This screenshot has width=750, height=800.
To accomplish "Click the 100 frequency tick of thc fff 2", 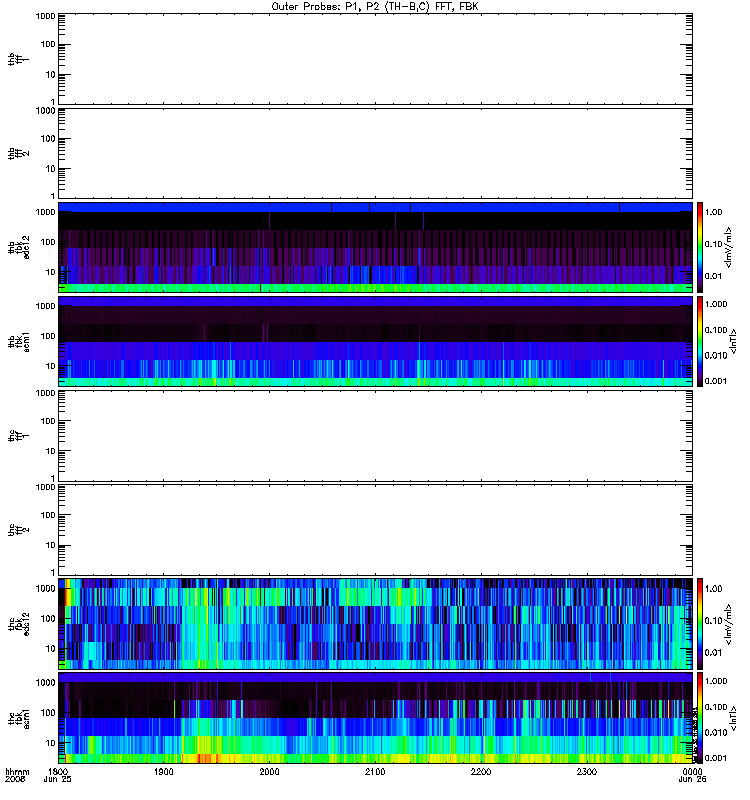I will [x=48, y=515].
